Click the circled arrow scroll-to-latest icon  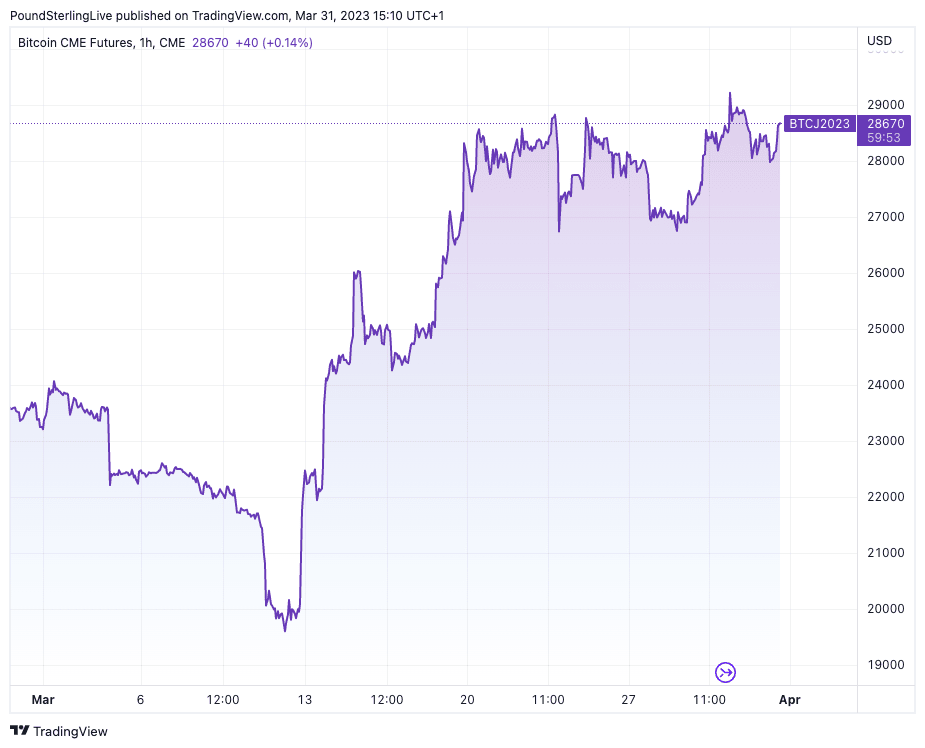(726, 672)
